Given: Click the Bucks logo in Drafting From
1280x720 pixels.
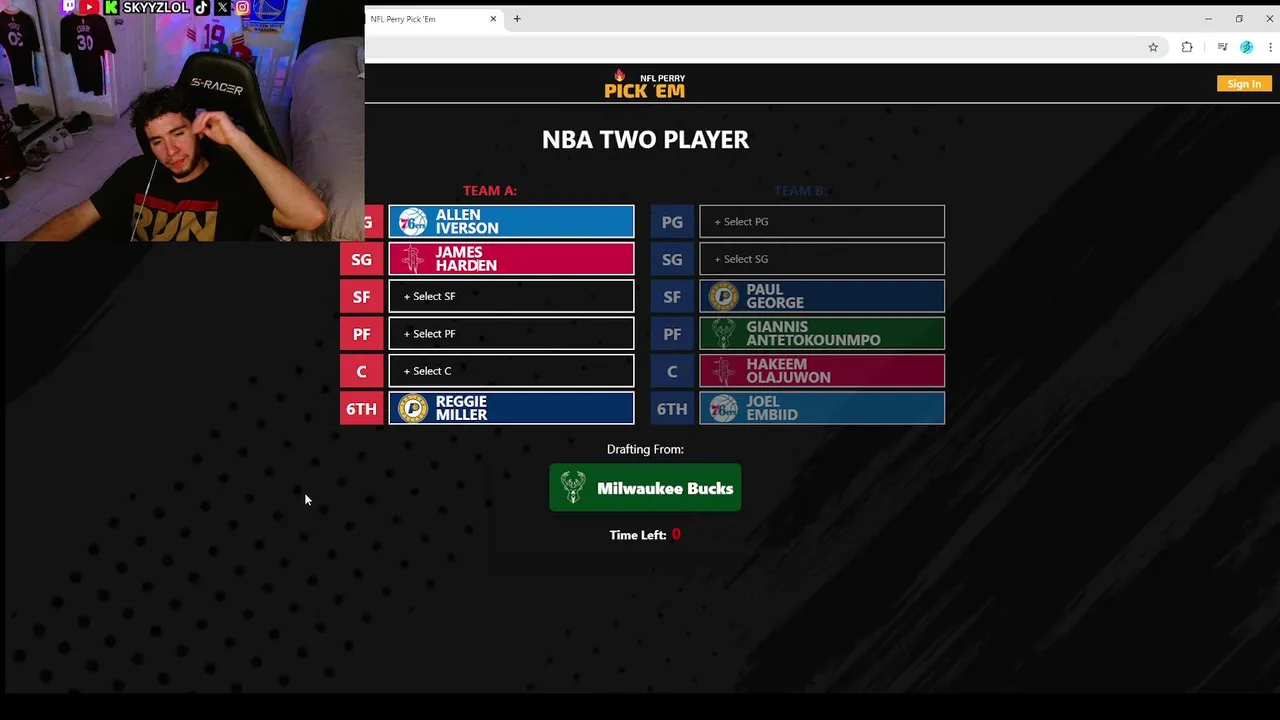Looking at the screenshot, I should pos(573,488).
